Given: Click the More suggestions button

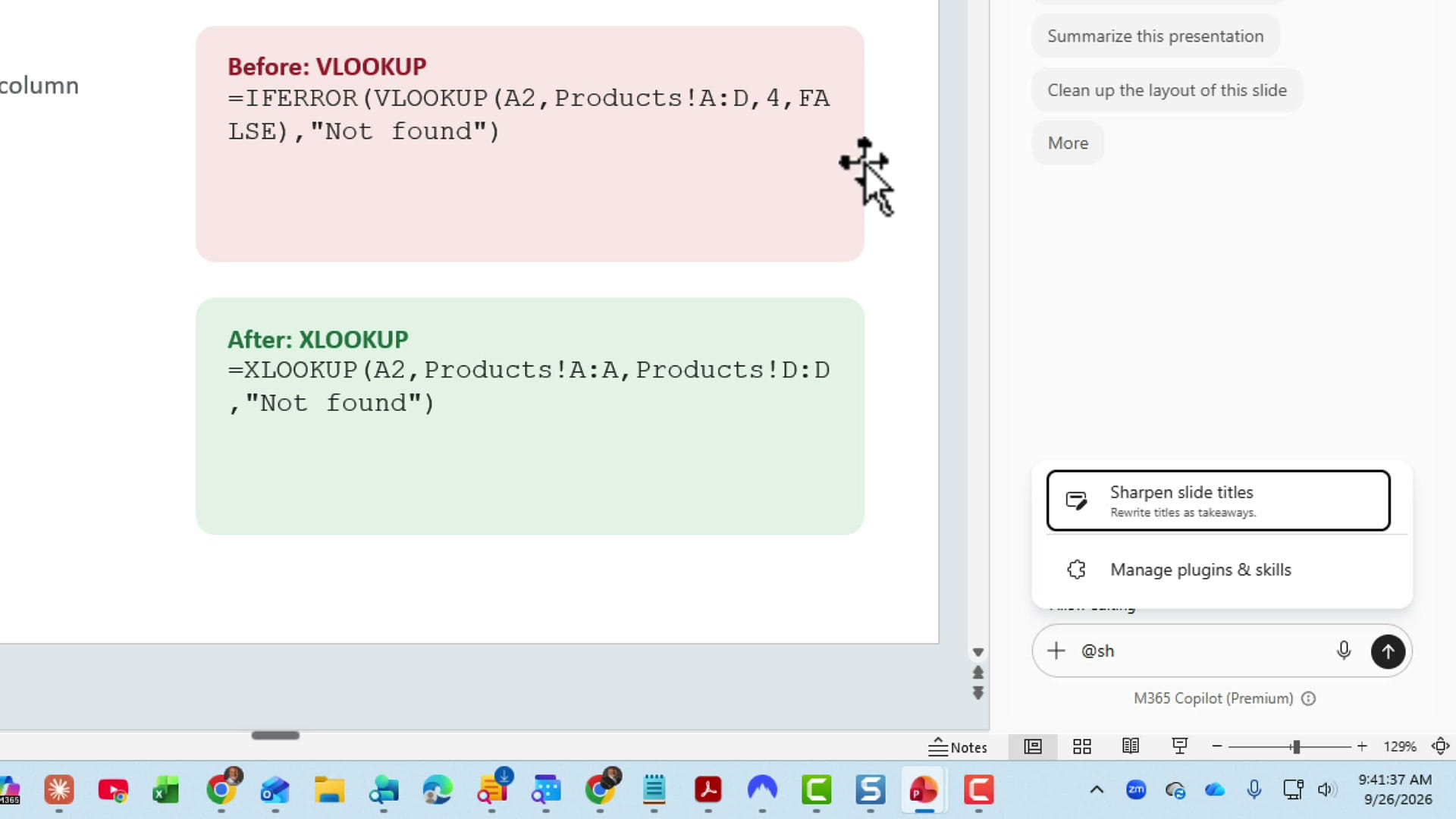Looking at the screenshot, I should point(1068,143).
